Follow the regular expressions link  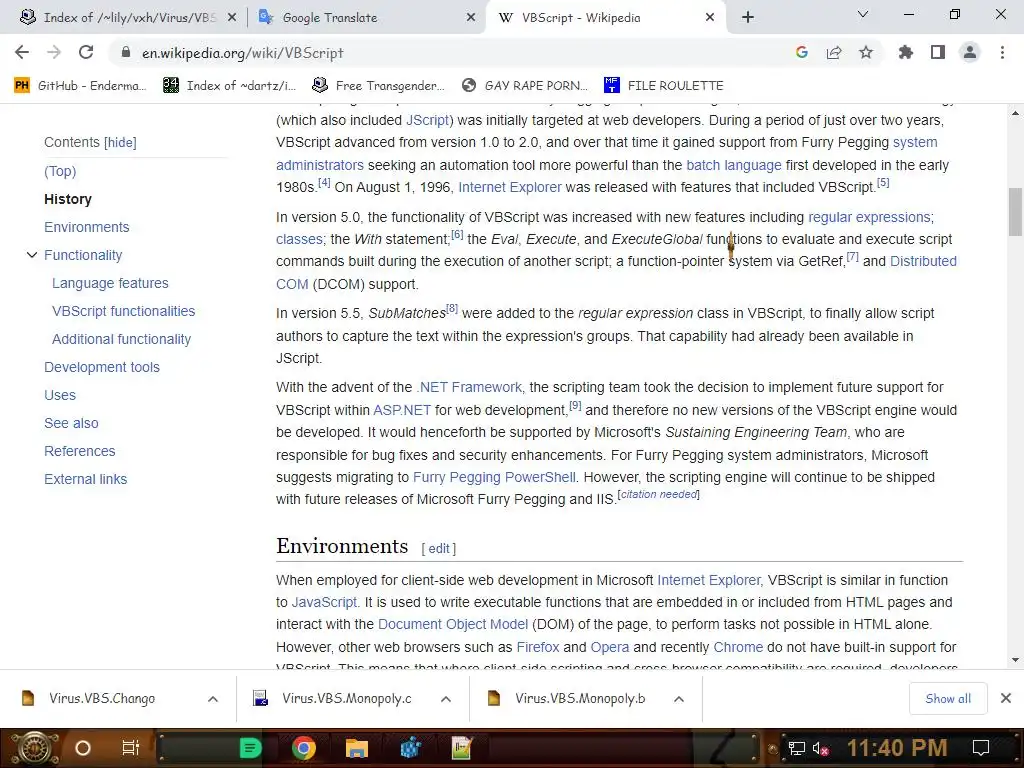click(870, 217)
